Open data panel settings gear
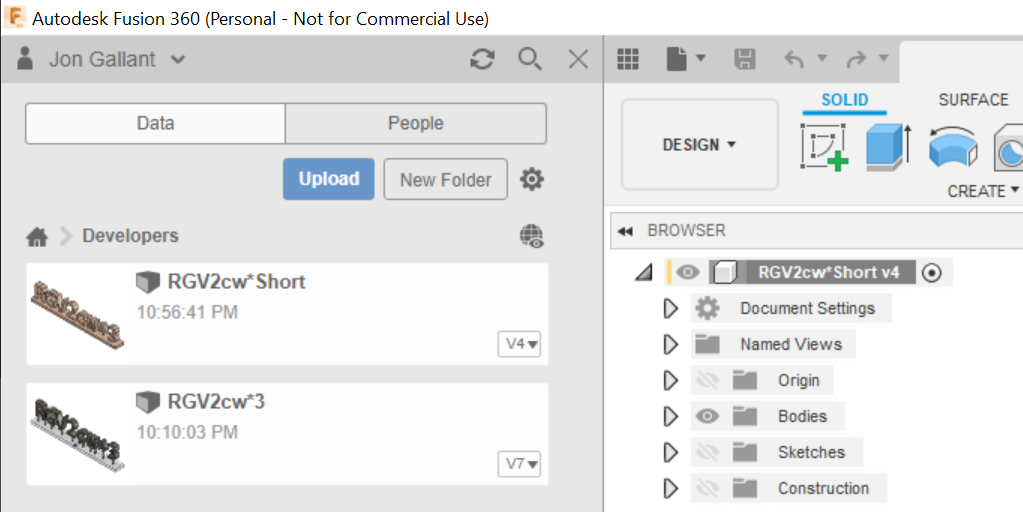The height and width of the screenshot is (512, 1023). click(532, 180)
